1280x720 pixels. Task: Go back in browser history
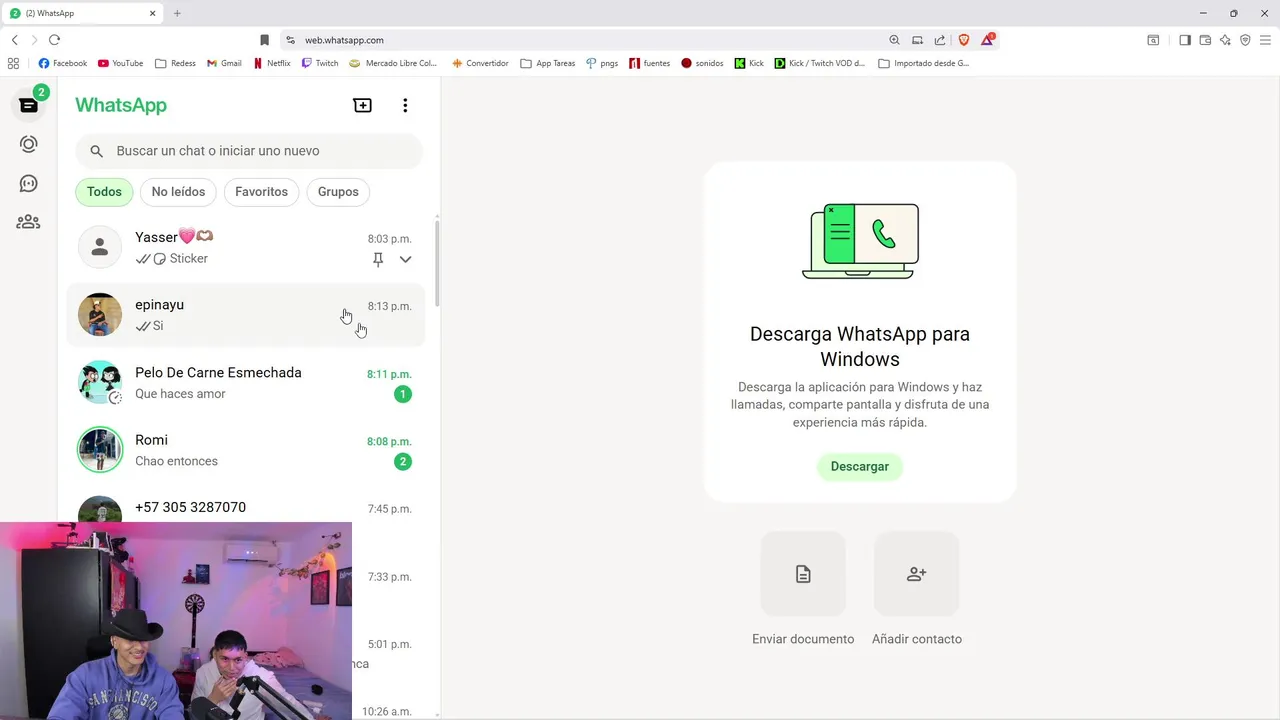[14, 40]
